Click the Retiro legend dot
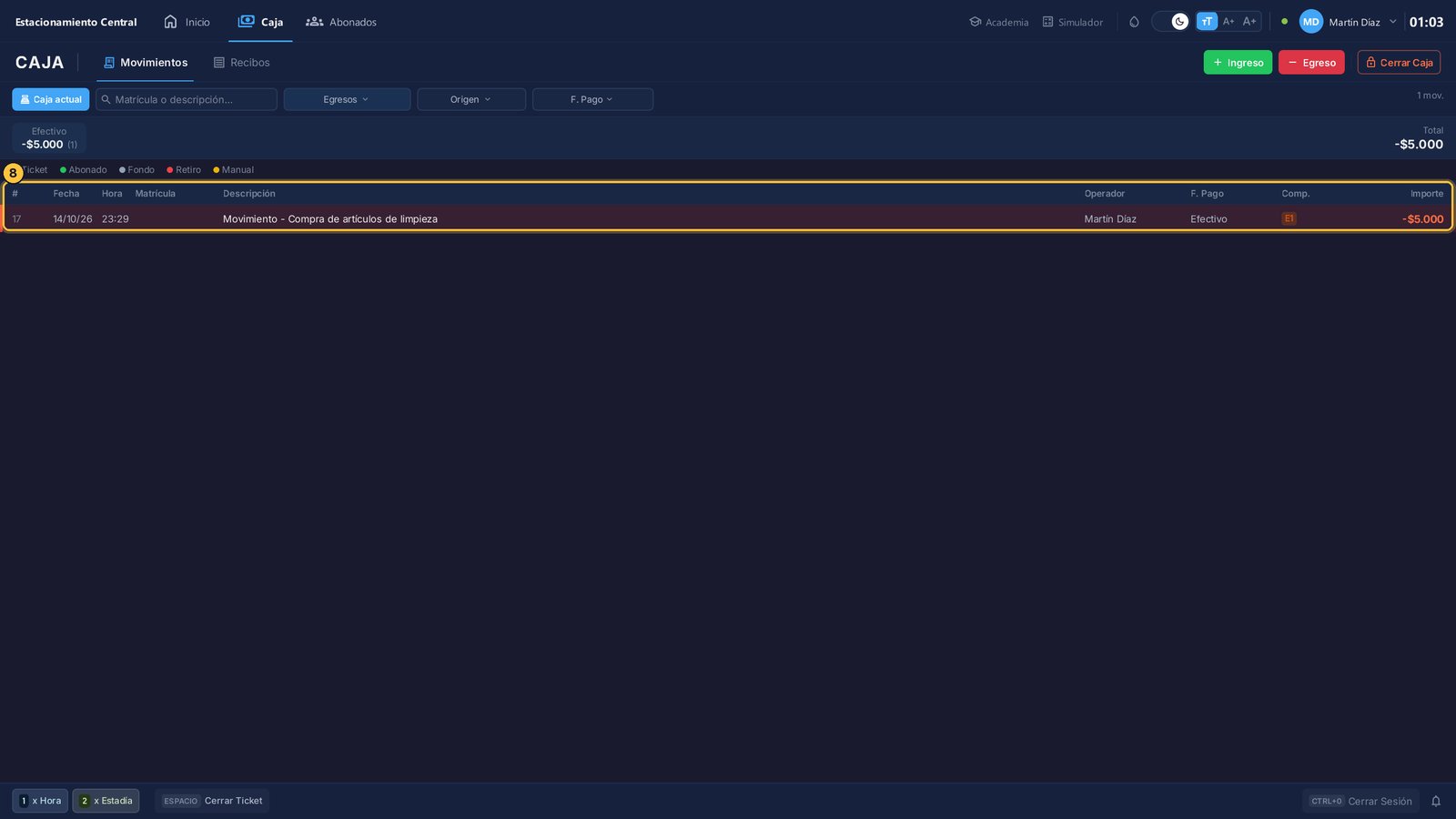The width and height of the screenshot is (1456, 819). 170,170
